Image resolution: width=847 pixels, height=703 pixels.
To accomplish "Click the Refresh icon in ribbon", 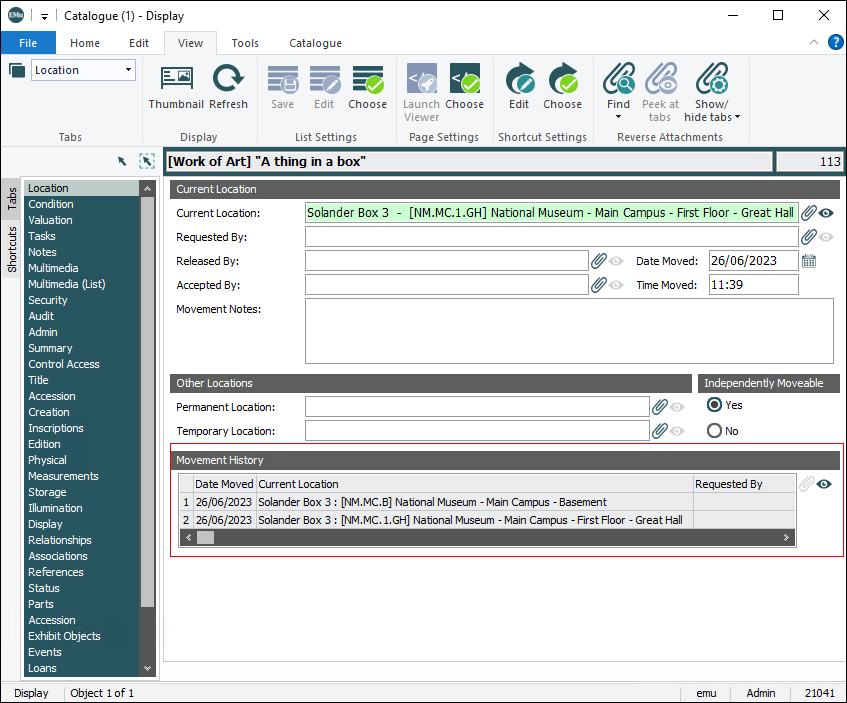I will [x=228, y=80].
